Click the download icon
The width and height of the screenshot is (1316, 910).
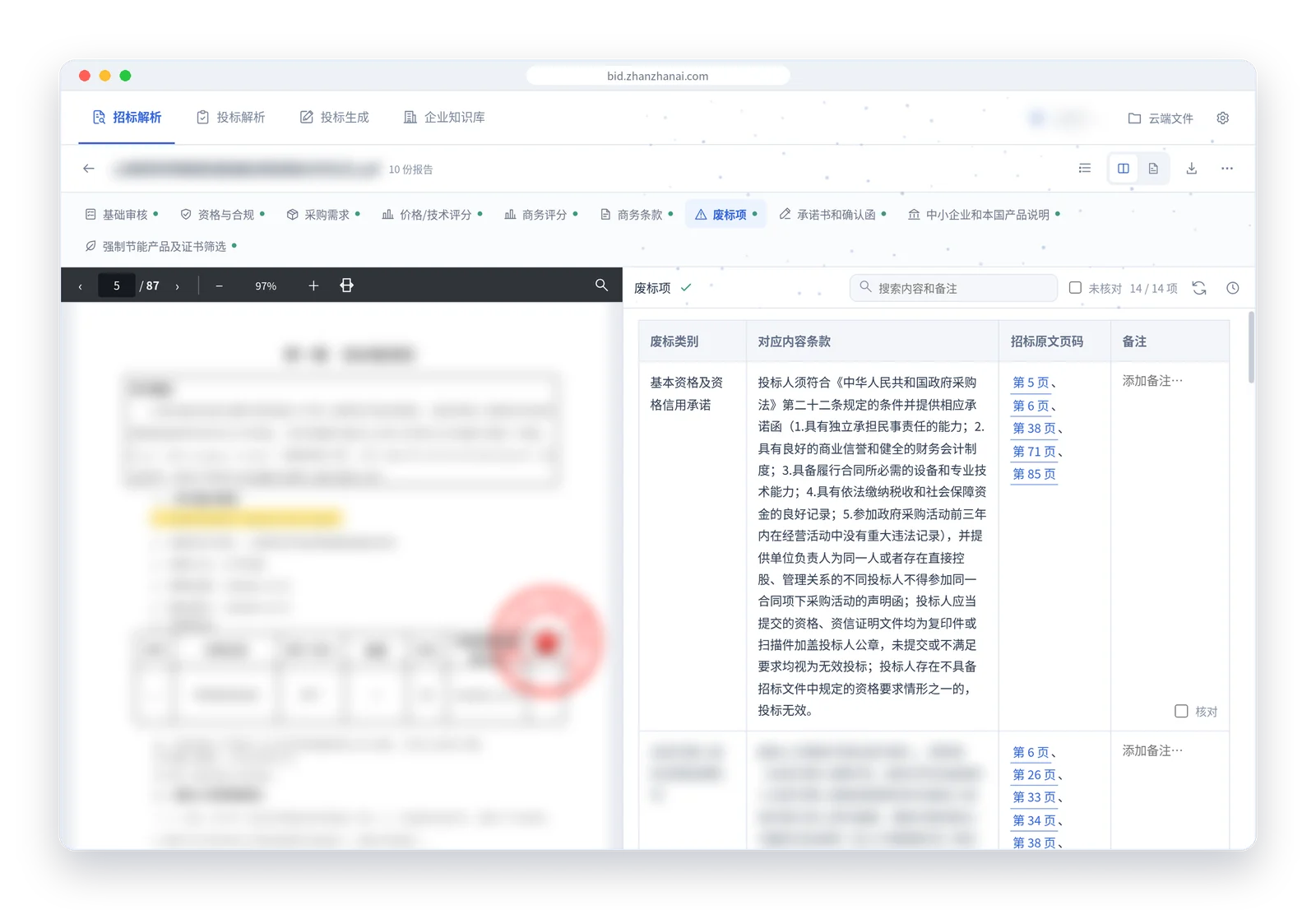tap(1191, 169)
